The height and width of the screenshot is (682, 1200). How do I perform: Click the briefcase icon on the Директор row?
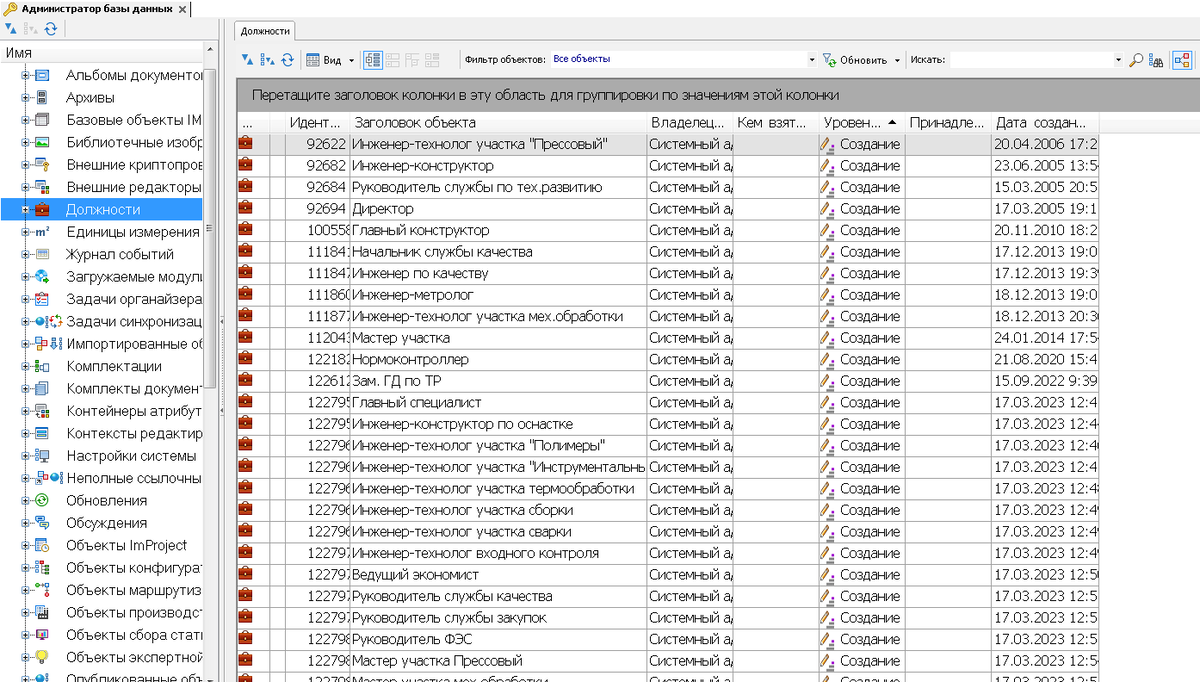pyautogui.click(x=245, y=209)
